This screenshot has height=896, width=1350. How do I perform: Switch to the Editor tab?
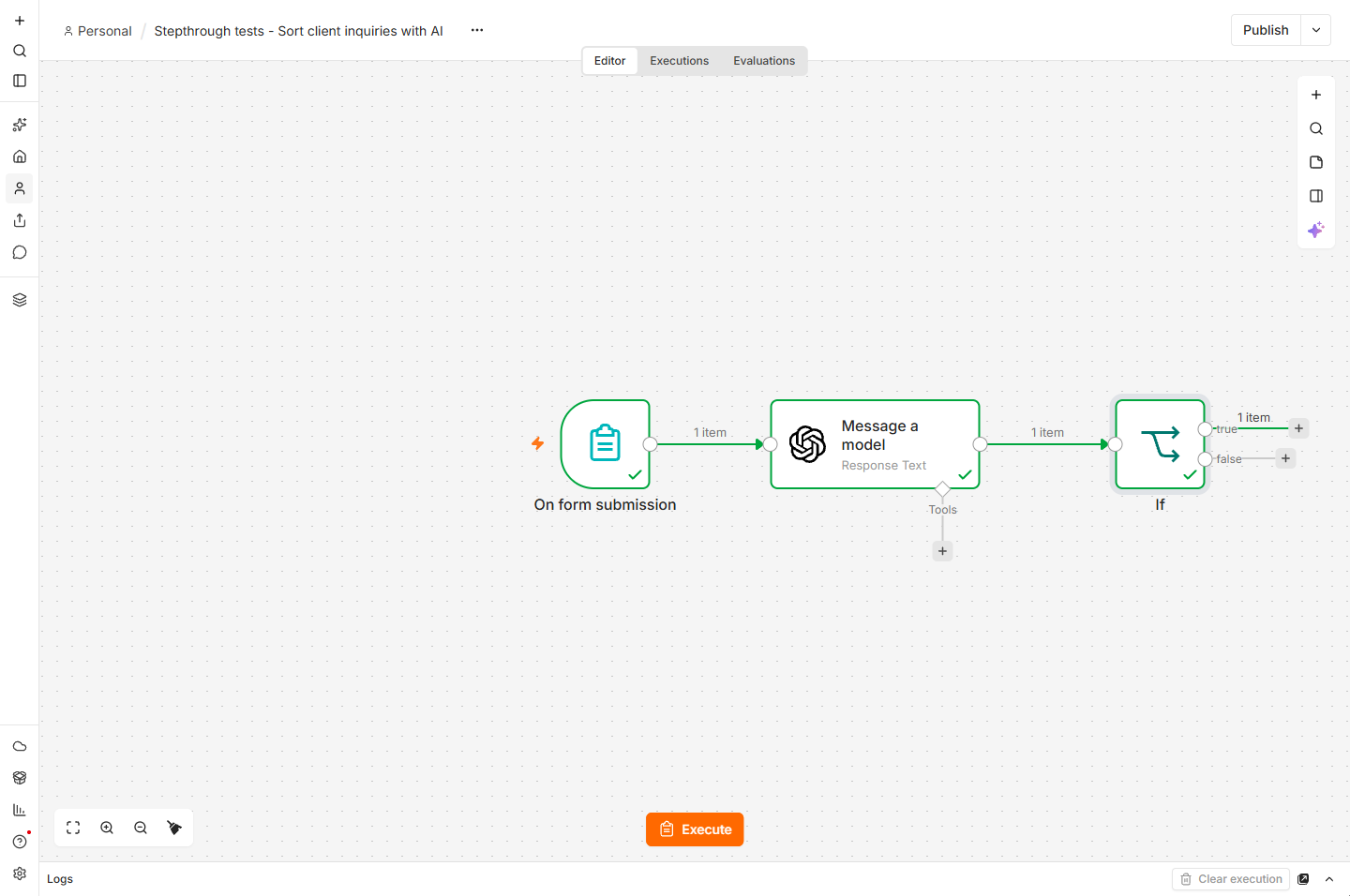click(x=609, y=61)
